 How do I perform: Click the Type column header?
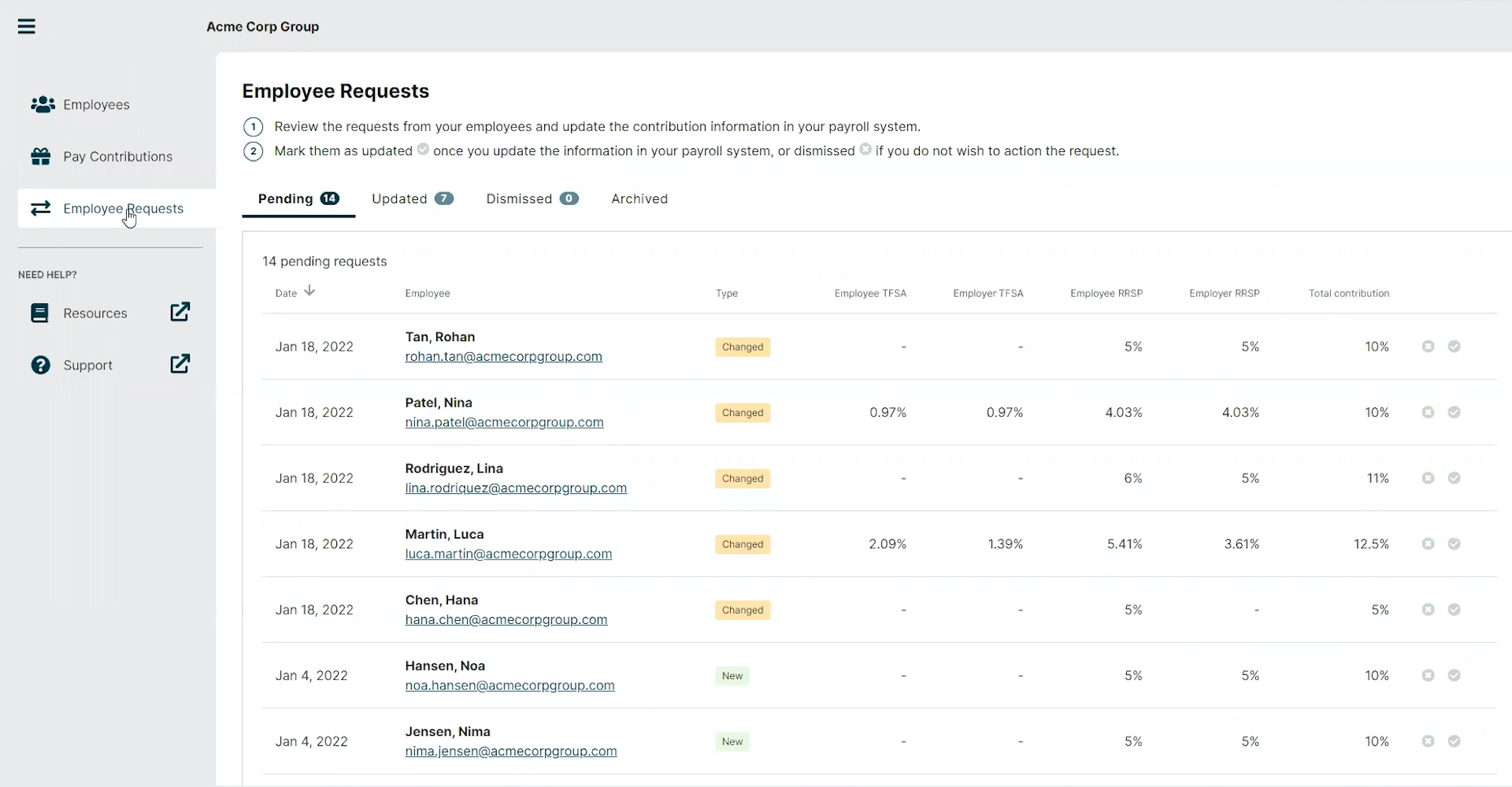pyautogui.click(x=727, y=293)
